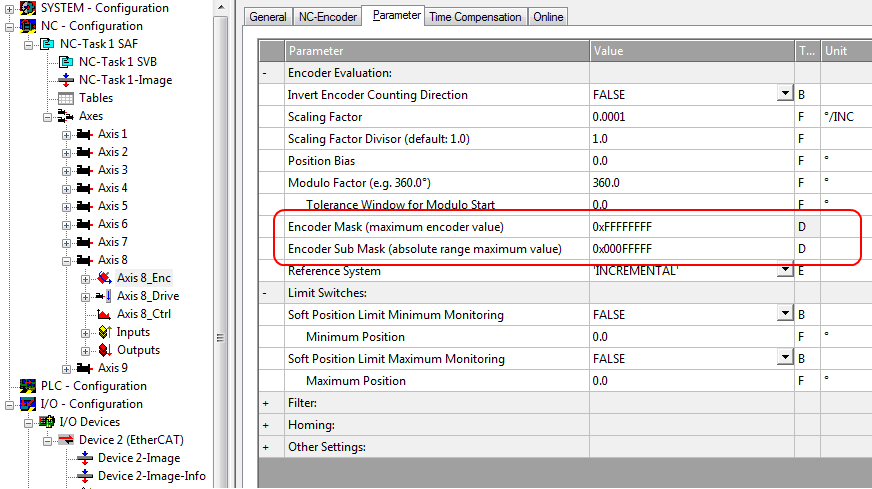The image size is (872, 489).
Task: Edit Encoder Mask value 0xFFFFFFFF
Action: pos(692,226)
